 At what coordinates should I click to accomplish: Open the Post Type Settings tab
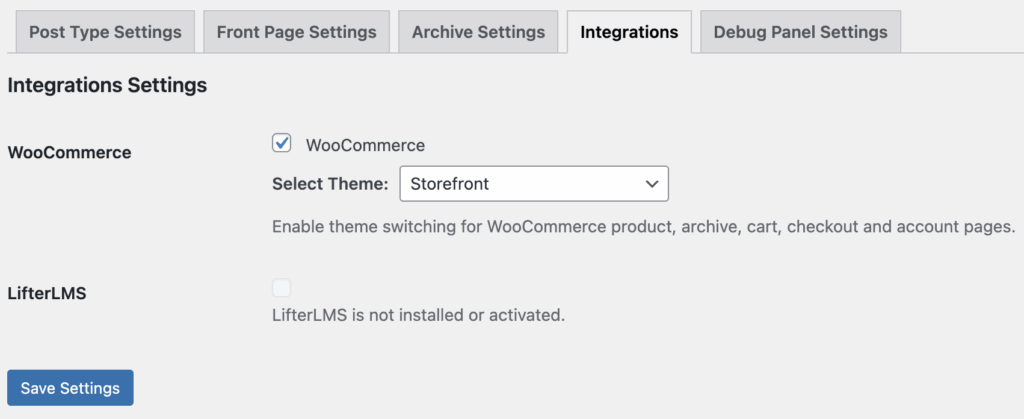[x=105, y=32]
